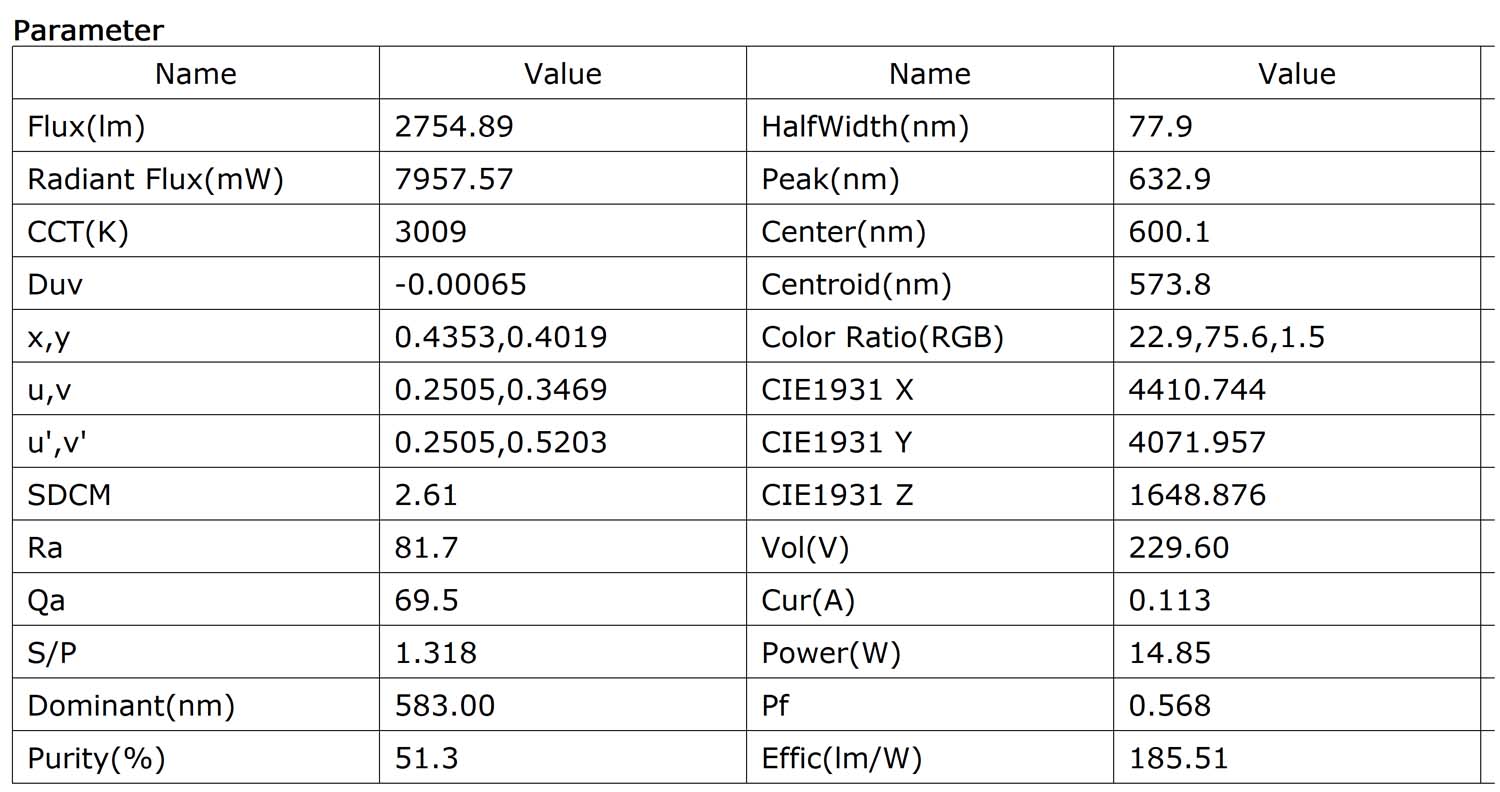1500x792 pixels.
Task: Click the Vol(V) value 229.60
Action: pyautogui.click(x=1179, y=548)
